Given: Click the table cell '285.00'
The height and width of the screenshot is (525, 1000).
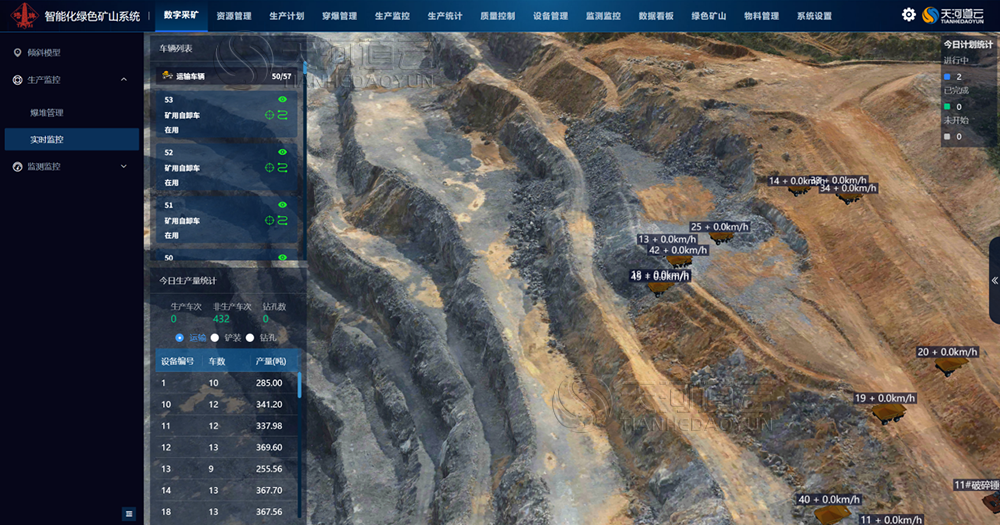Looking at the screenshot, I should pyautogui.click(x=269, y=383).
